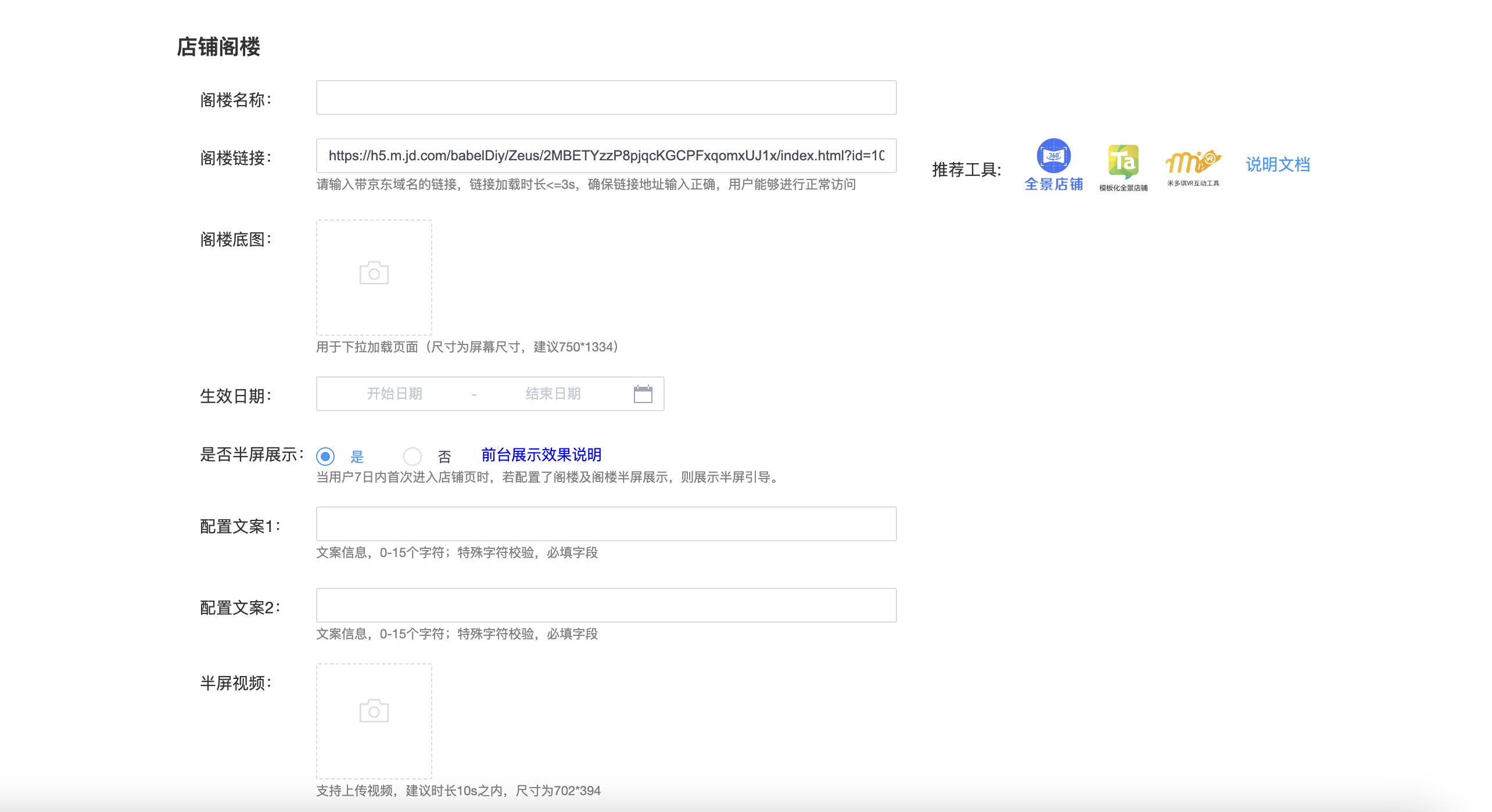Click the camera icon under 半屏视频
The height and width of the screenshot is (812, 1492).
(374, 711)
